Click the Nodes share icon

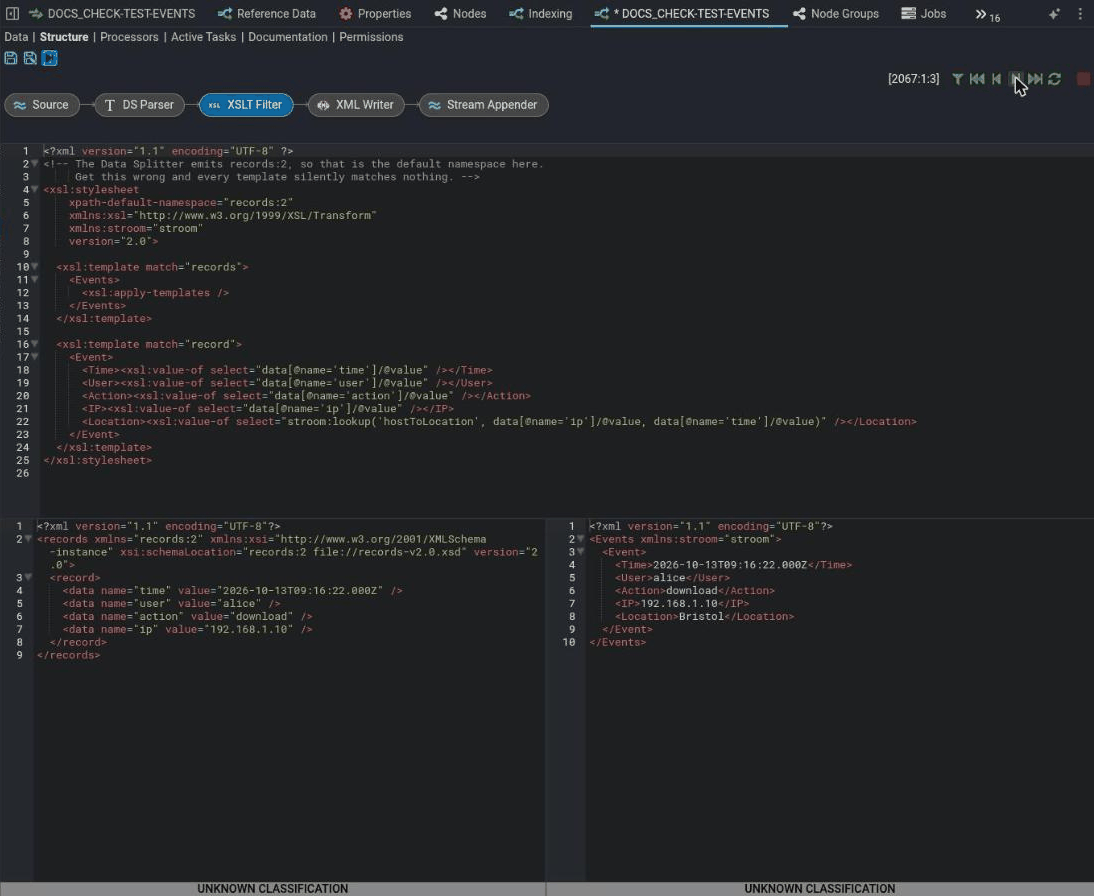click(x=440, y=14)
